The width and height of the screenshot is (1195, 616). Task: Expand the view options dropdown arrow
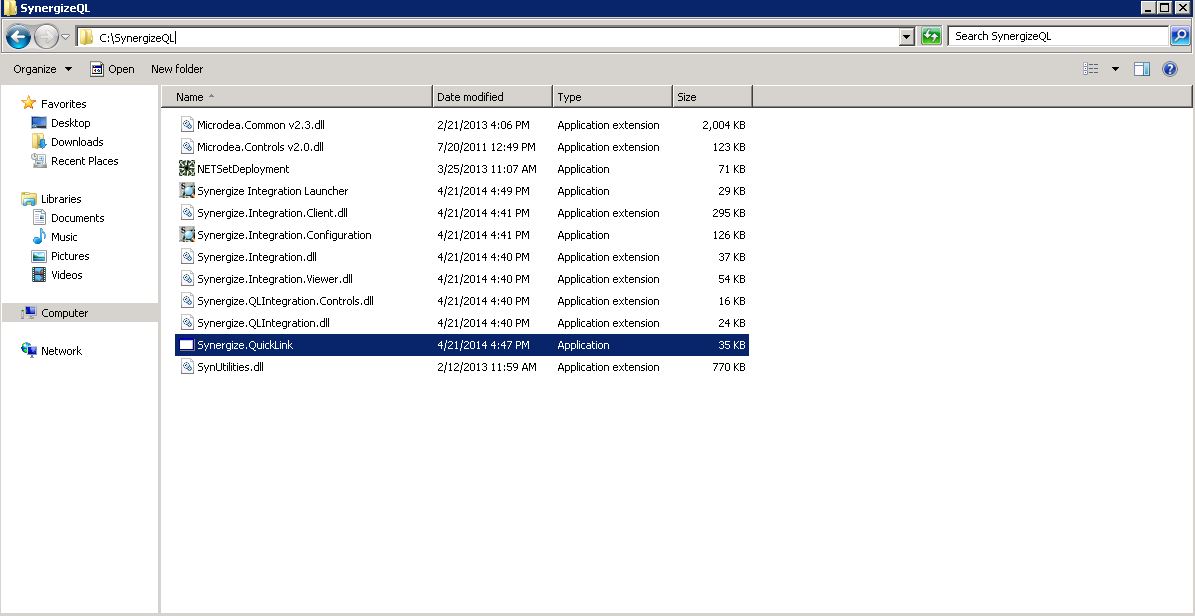[x=1115, y=69]
